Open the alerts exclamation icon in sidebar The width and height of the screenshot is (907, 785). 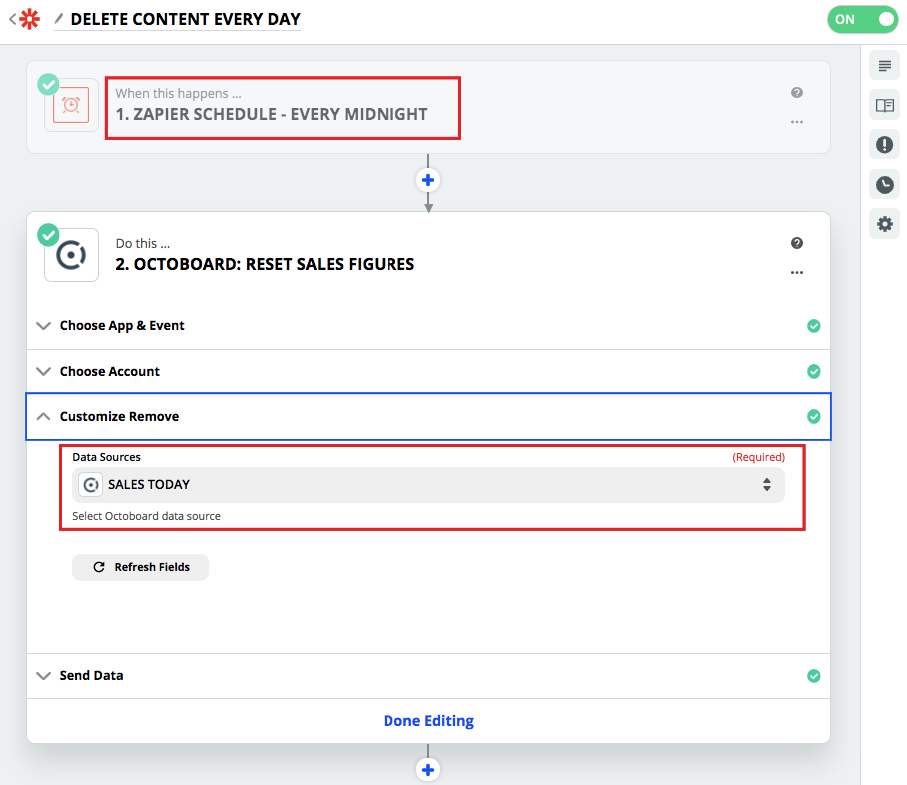884,145
